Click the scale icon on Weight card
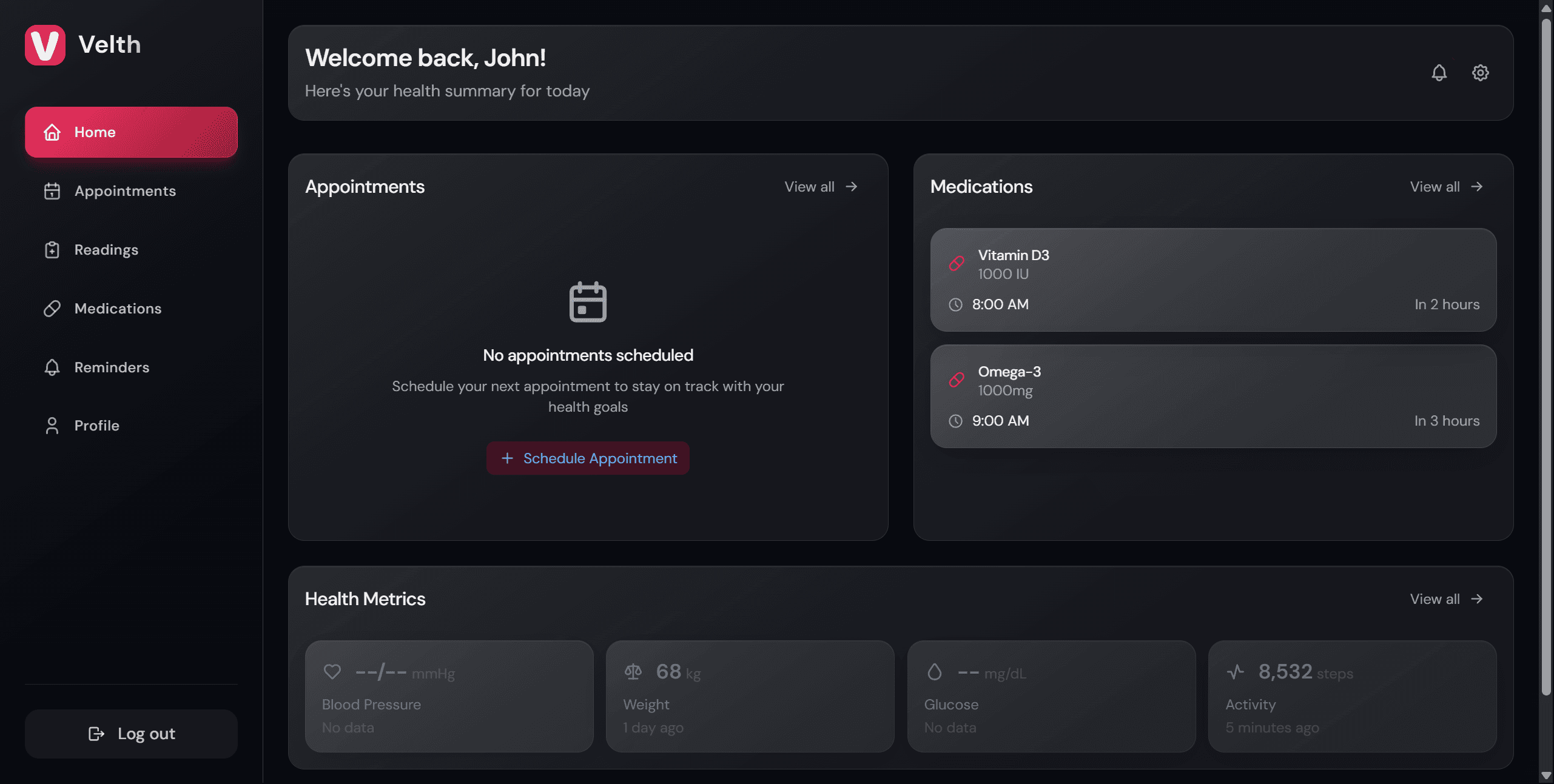This screenshot has height=784, width=1554. click(633, 672)
